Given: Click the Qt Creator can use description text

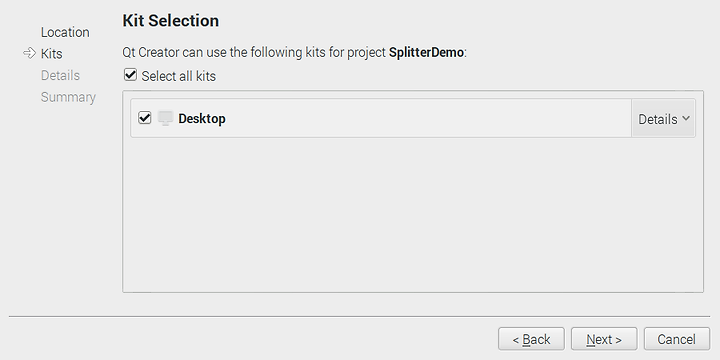Looking at the screenshot, I should 294,52.
